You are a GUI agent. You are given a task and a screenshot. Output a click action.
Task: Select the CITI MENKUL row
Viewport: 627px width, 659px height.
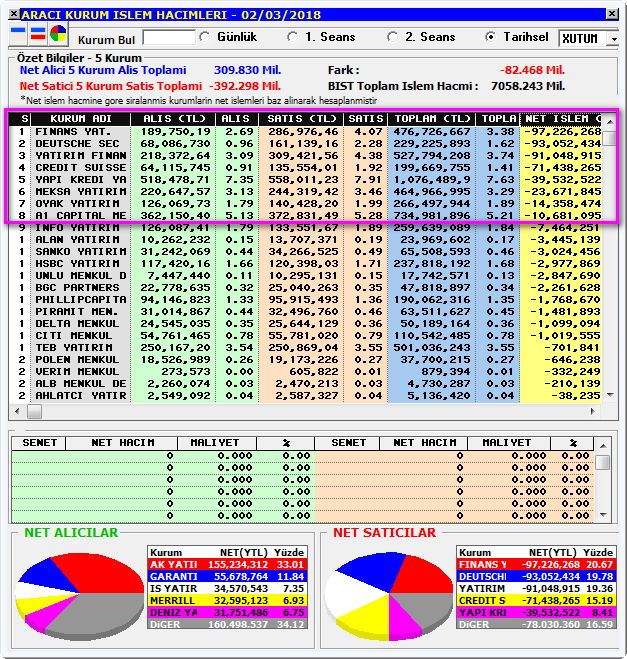pos(306,335)
